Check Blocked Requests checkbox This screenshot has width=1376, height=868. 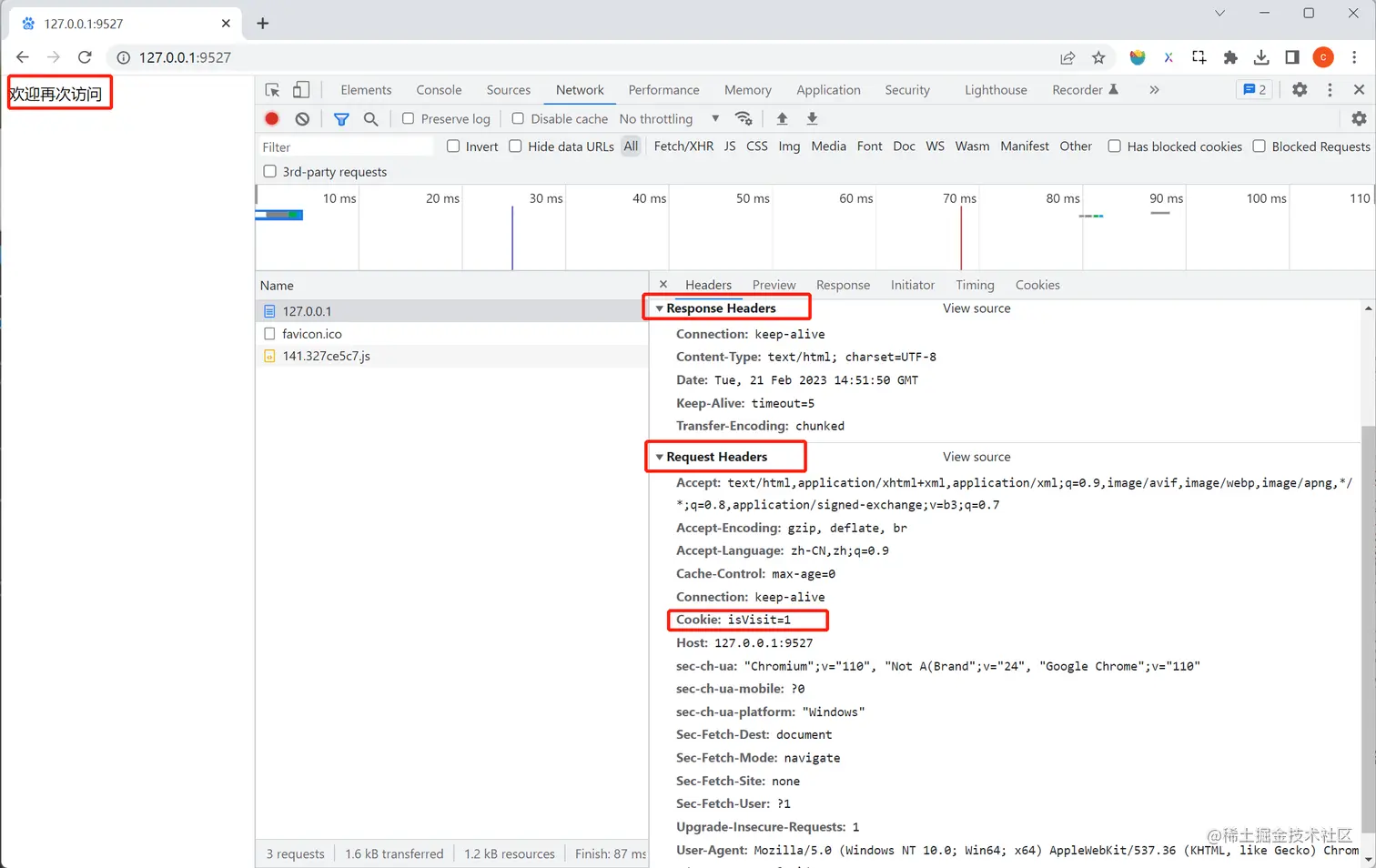pyautogui.click(x=1260, y=146)
